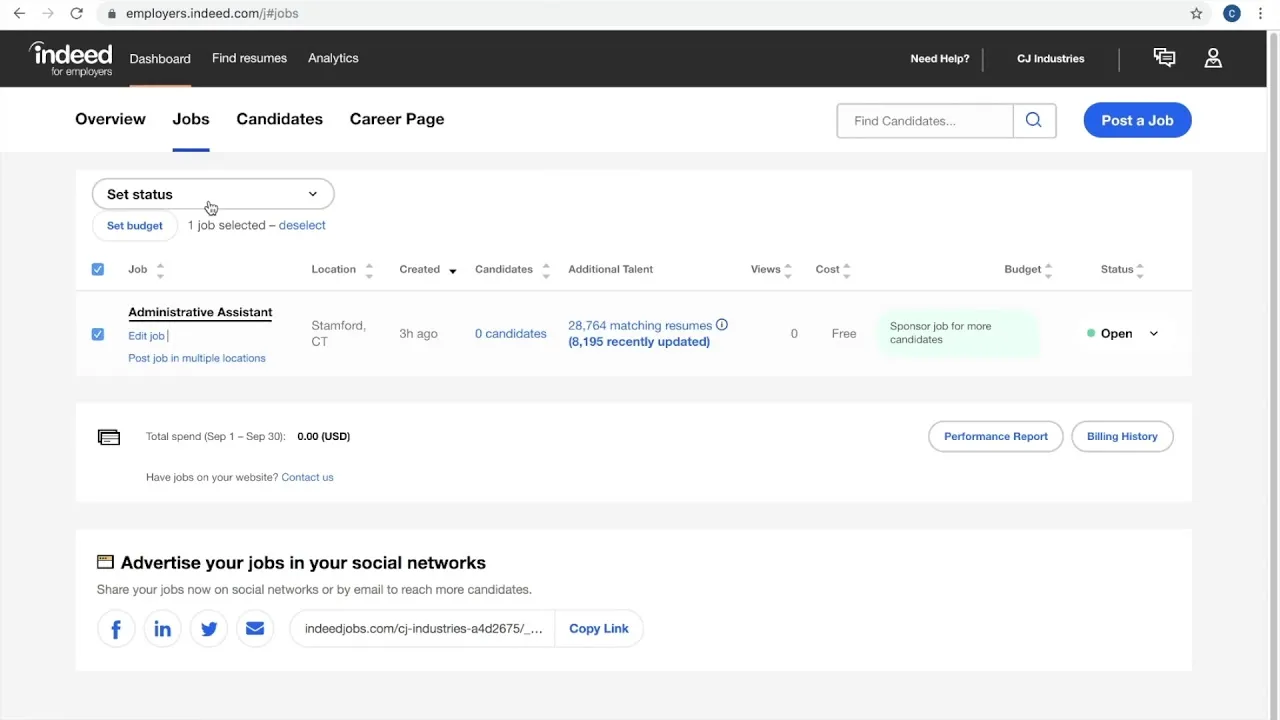This screenshot has width=1280, height=720.
Task: Open the Career Page tab
Action: (x=397, y=119)
